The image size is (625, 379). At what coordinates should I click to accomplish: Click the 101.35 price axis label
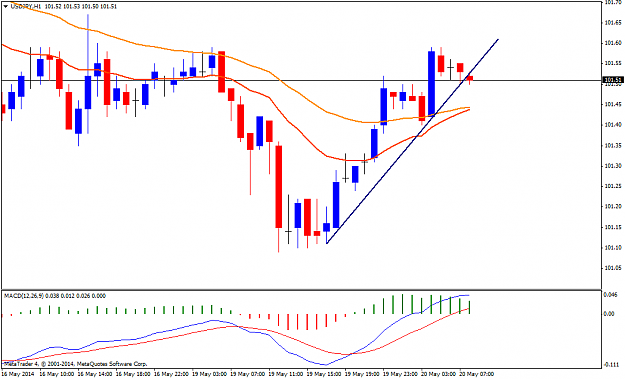(613, 145)
